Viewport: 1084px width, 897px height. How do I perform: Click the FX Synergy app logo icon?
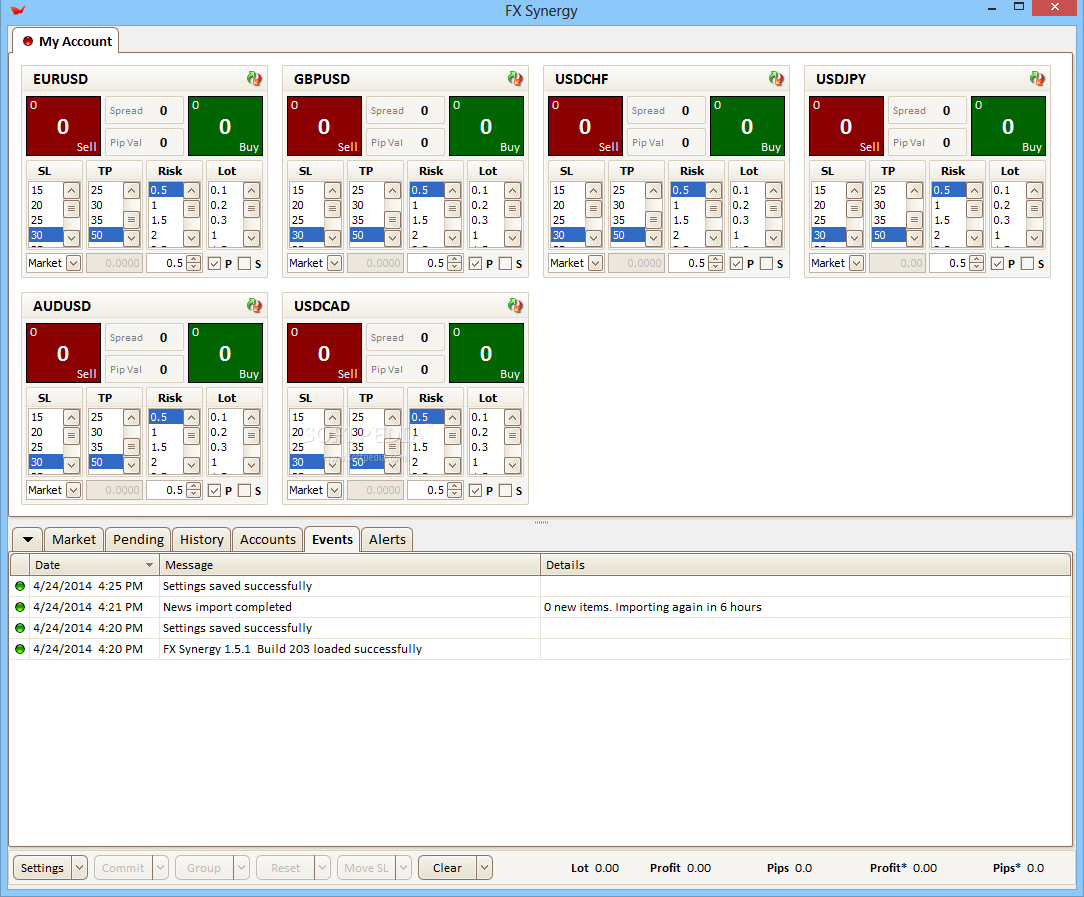click(18, 10)
